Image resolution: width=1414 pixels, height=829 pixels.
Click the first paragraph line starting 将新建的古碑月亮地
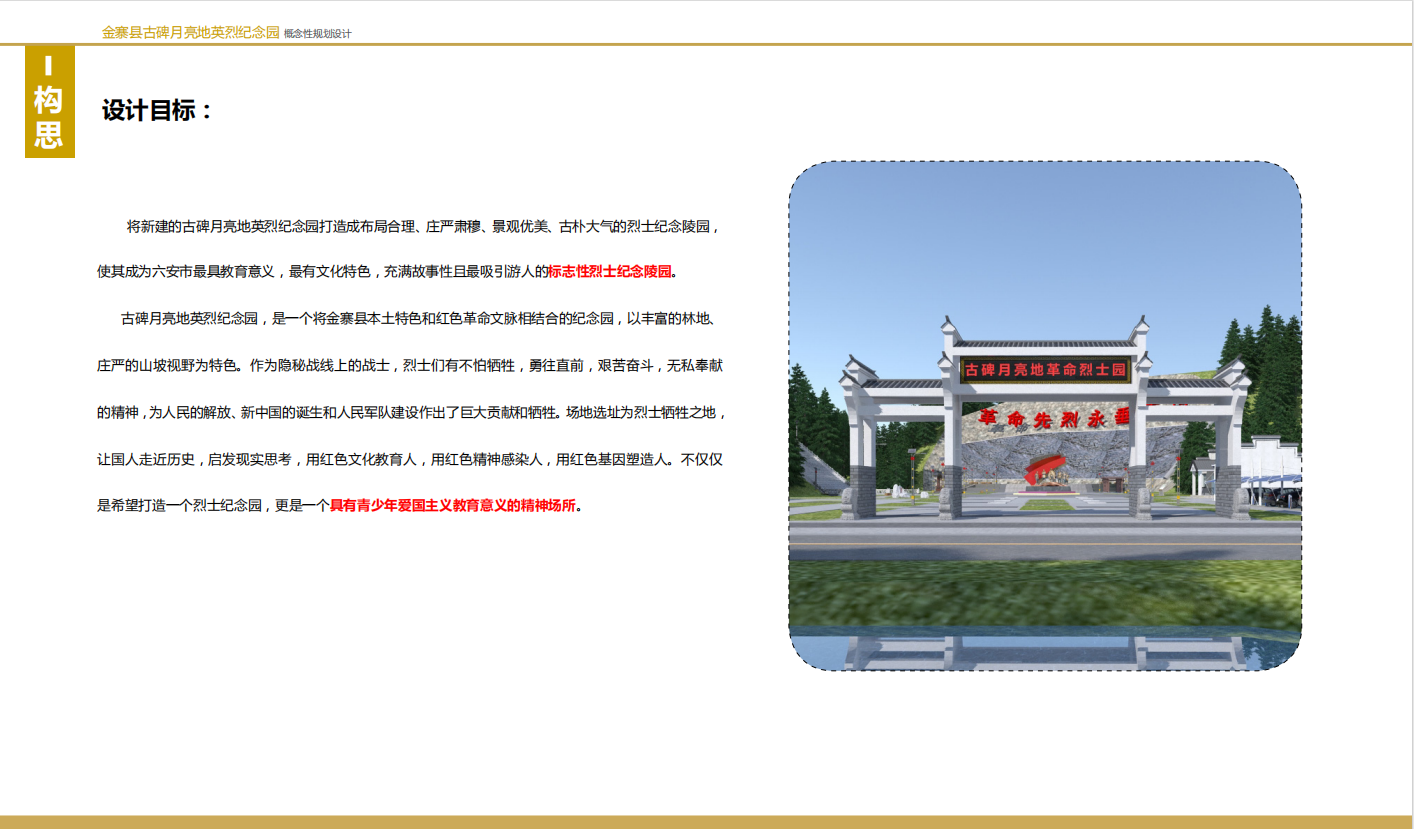422,227
